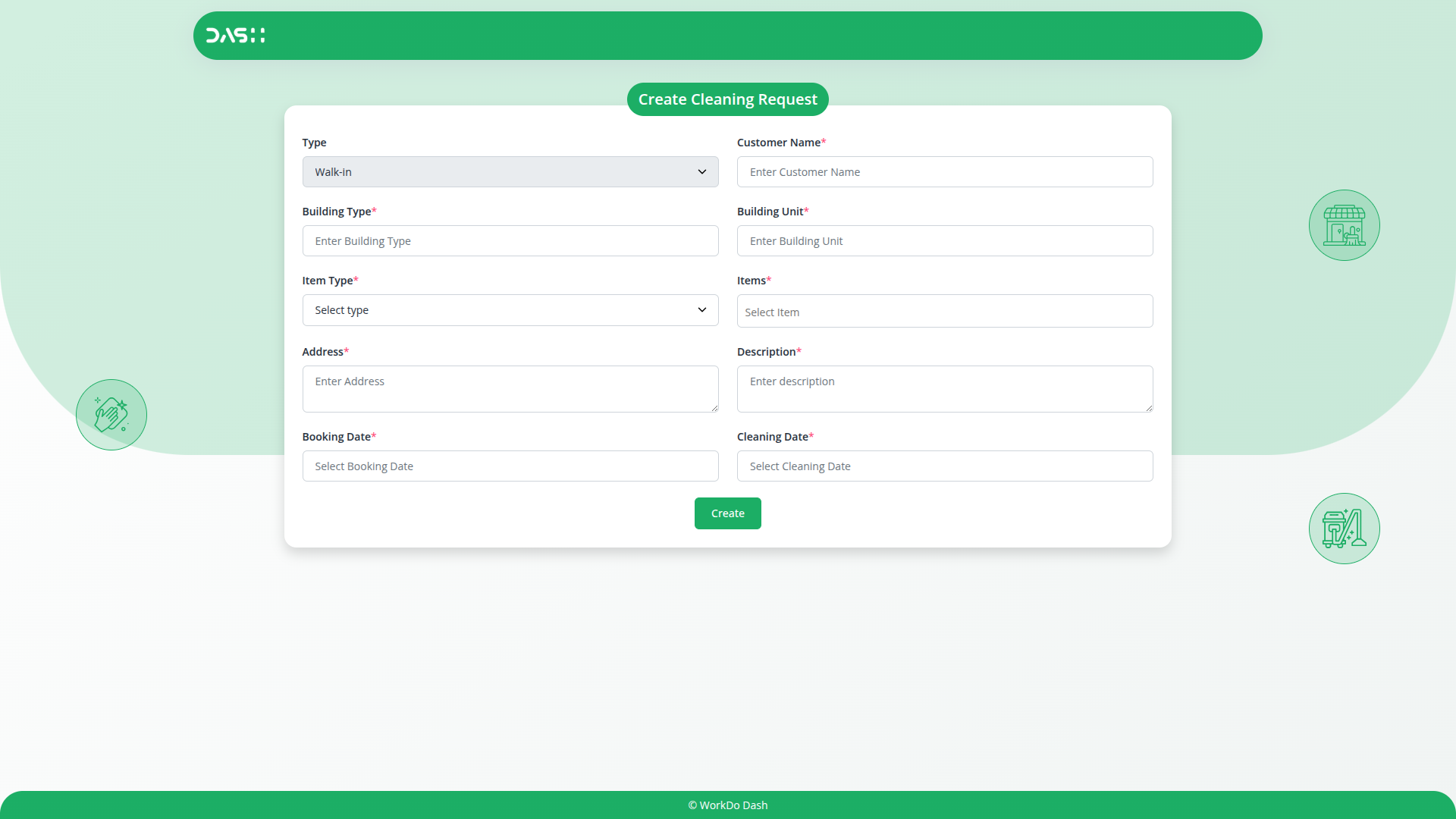The image size is (1456, 819).
Task: Click the DASH logo in header
Action: tap(235, 36)
